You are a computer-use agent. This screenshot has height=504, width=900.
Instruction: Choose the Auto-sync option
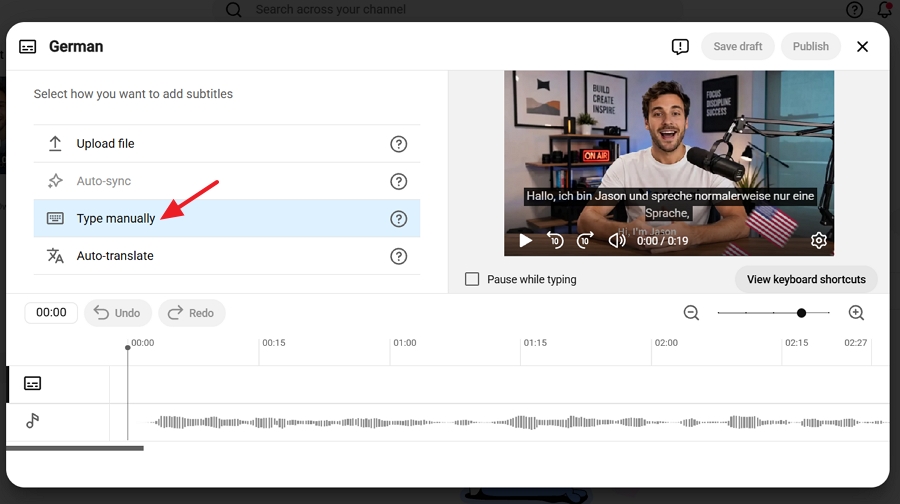pos(227,181)
